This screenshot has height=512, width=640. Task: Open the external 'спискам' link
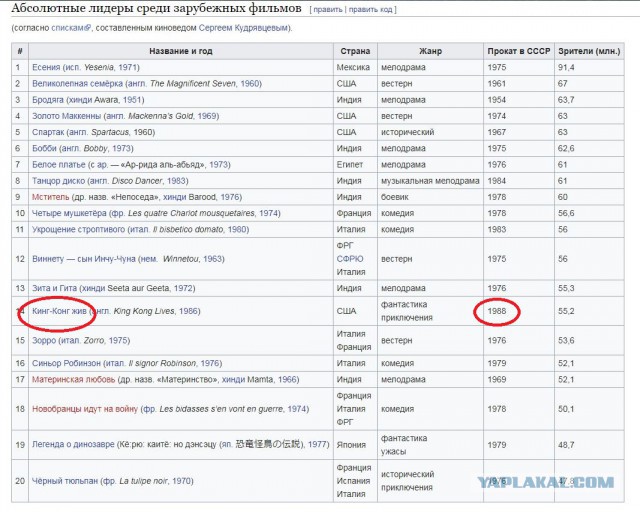coord(71,28)
